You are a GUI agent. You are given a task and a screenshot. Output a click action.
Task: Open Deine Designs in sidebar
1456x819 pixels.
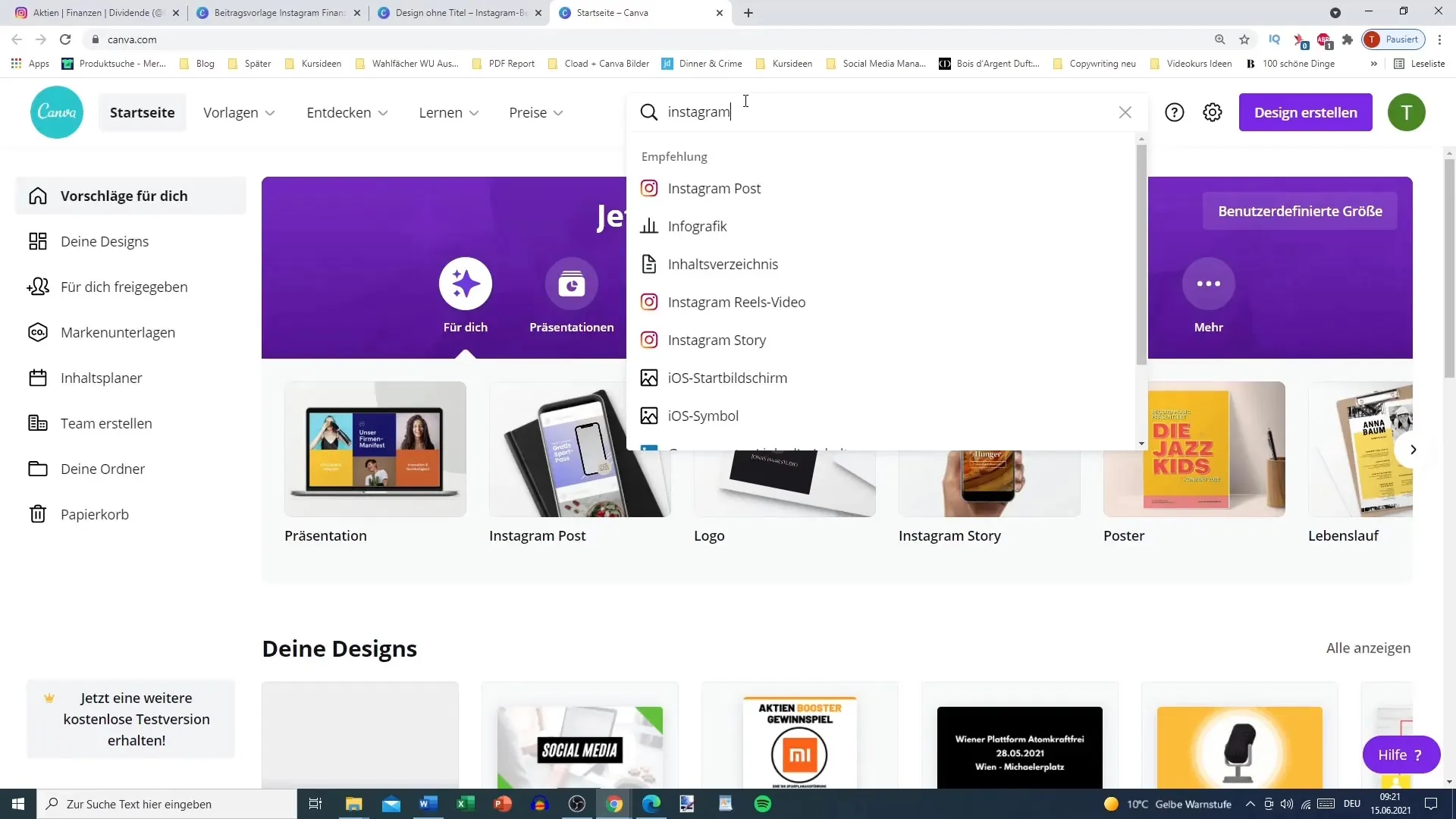(x=130, y=241)
